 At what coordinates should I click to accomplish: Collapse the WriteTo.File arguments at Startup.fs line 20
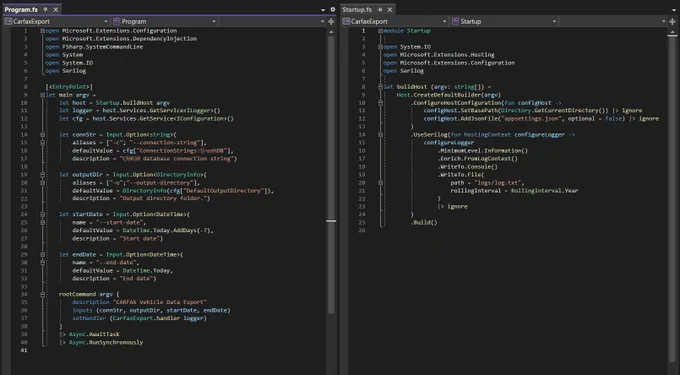click(380, 183)
